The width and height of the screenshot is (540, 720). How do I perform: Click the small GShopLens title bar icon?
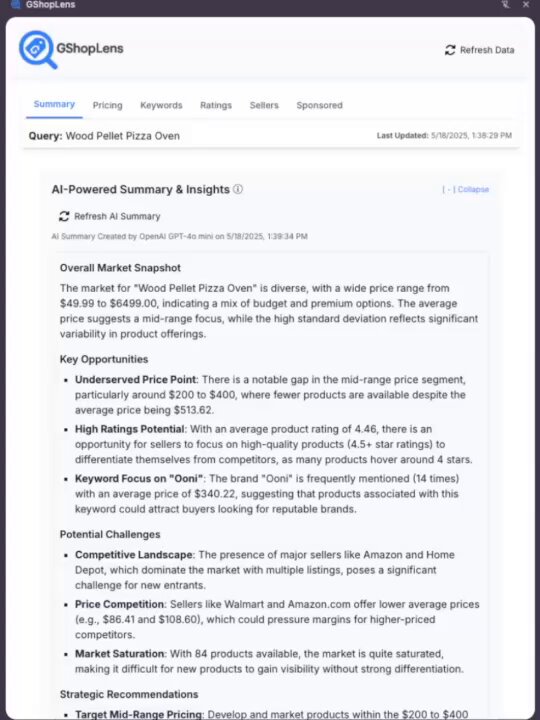coord(16,5)
